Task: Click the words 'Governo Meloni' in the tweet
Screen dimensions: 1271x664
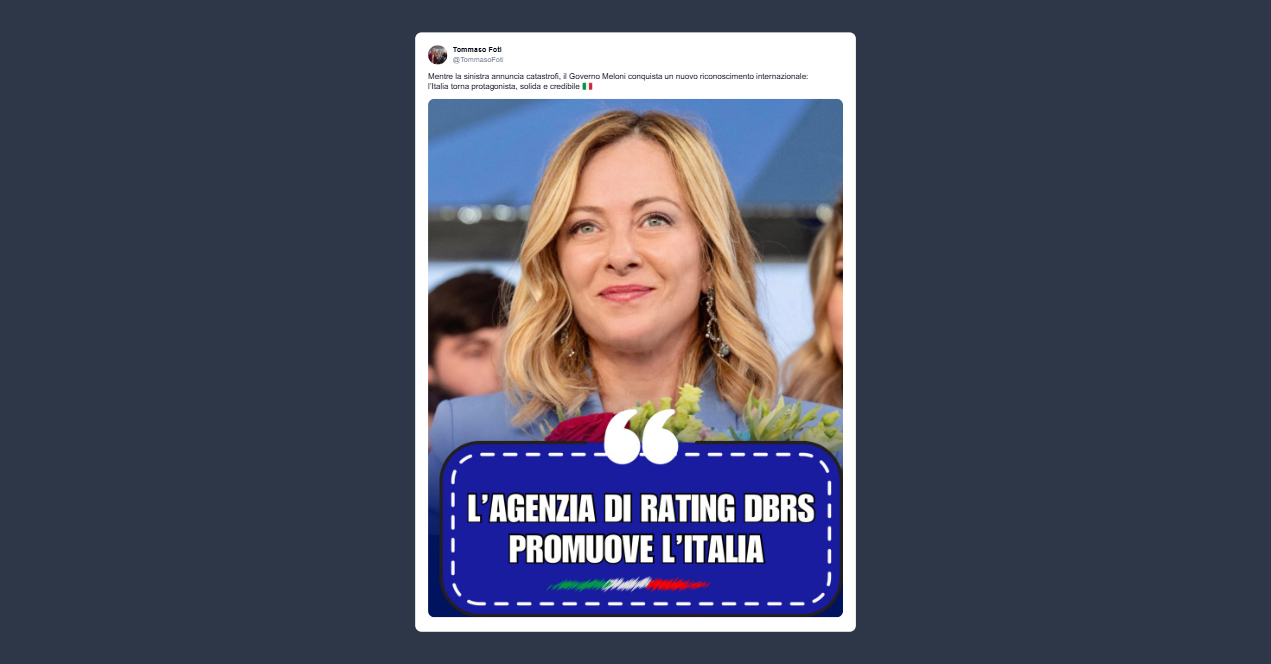Action: pyautogui.click(x=595, y=76)
